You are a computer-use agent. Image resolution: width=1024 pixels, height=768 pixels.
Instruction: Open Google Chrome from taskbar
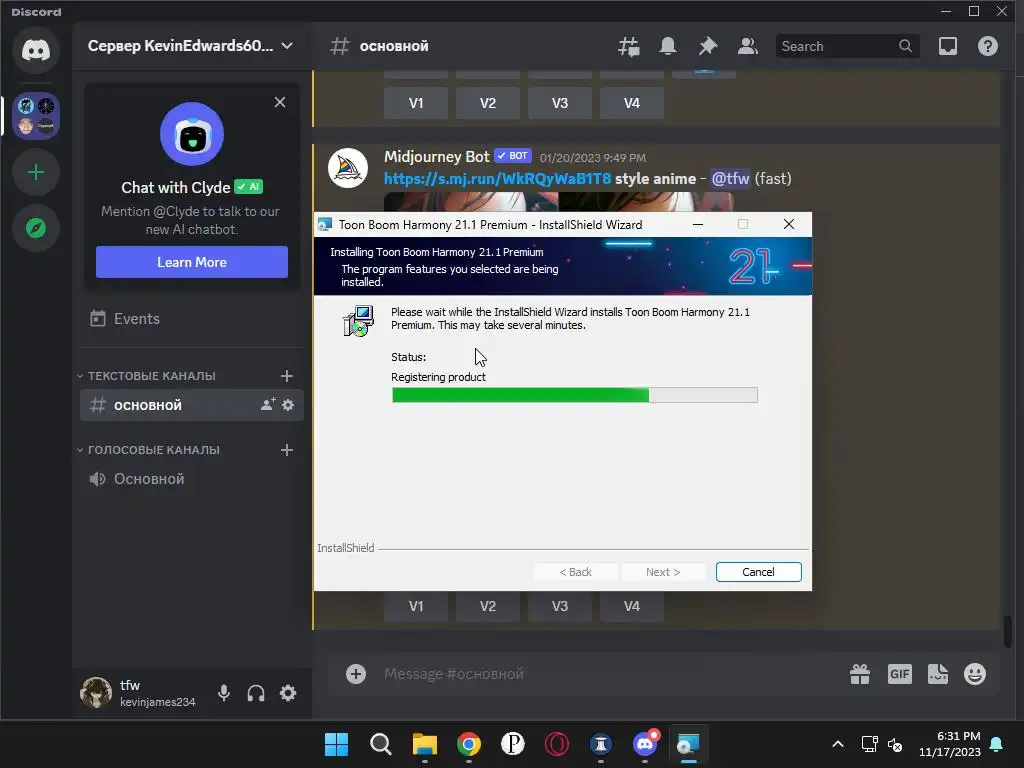(468, 744)
